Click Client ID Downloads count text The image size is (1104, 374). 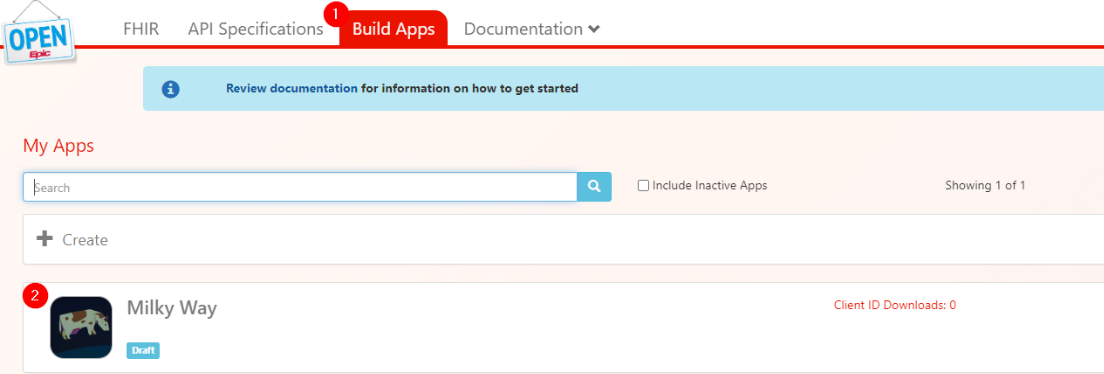point(895,305)
